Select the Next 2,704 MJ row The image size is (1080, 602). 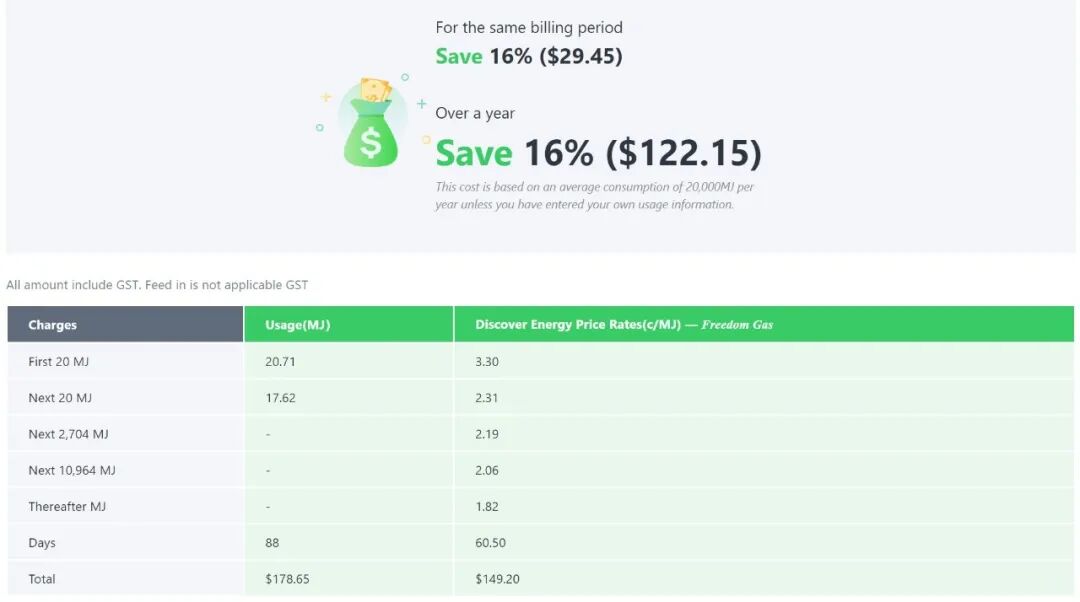541,434
